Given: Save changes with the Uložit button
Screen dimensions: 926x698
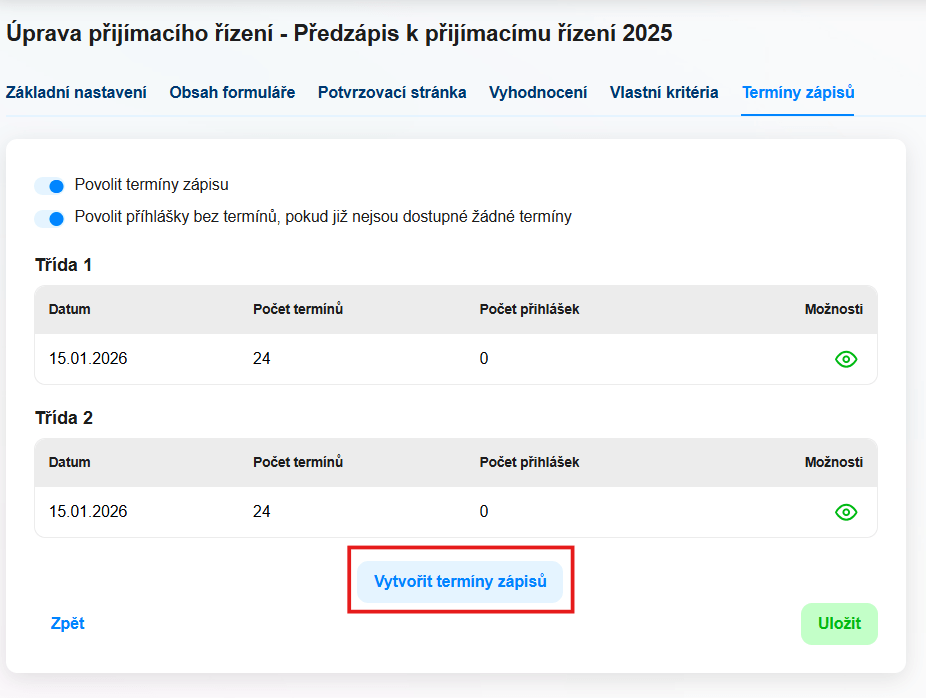Looking at the screenshot, I should 839,624.
